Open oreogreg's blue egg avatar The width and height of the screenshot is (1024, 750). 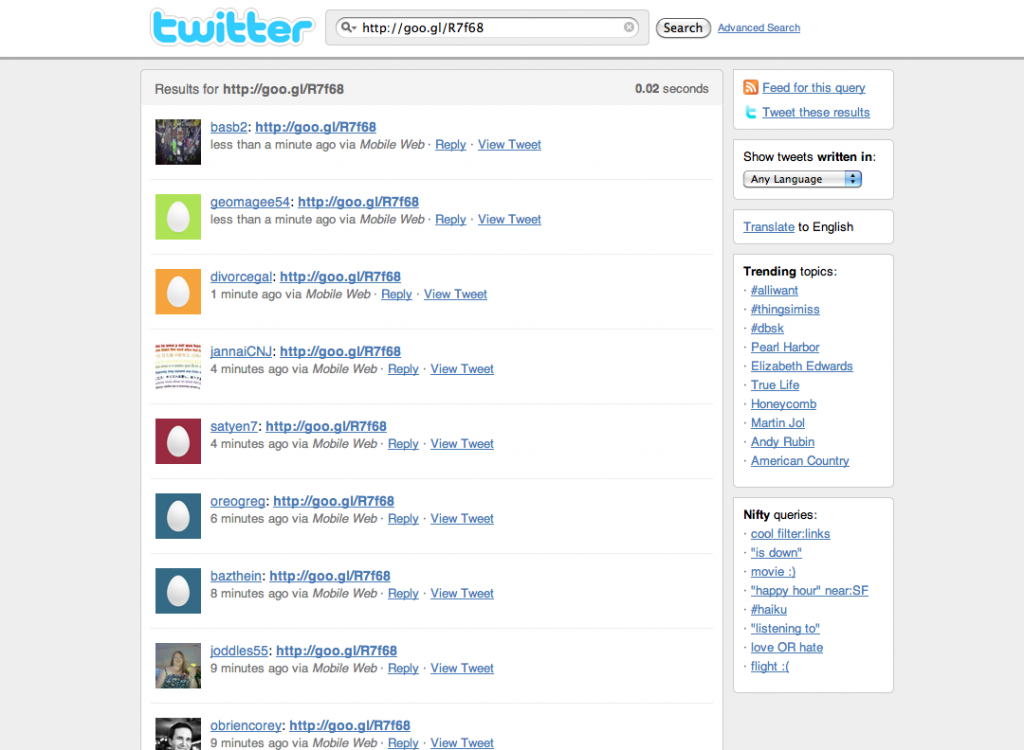[x=178, y=516]
